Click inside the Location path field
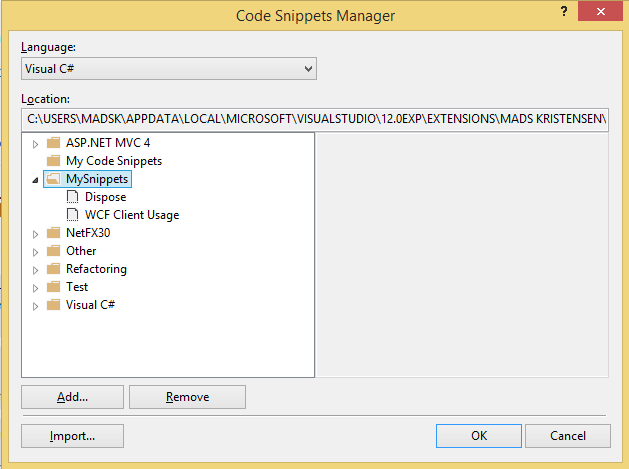Viewport: 629px width, 469px height. pyautogui.click(x=314, y=120)
